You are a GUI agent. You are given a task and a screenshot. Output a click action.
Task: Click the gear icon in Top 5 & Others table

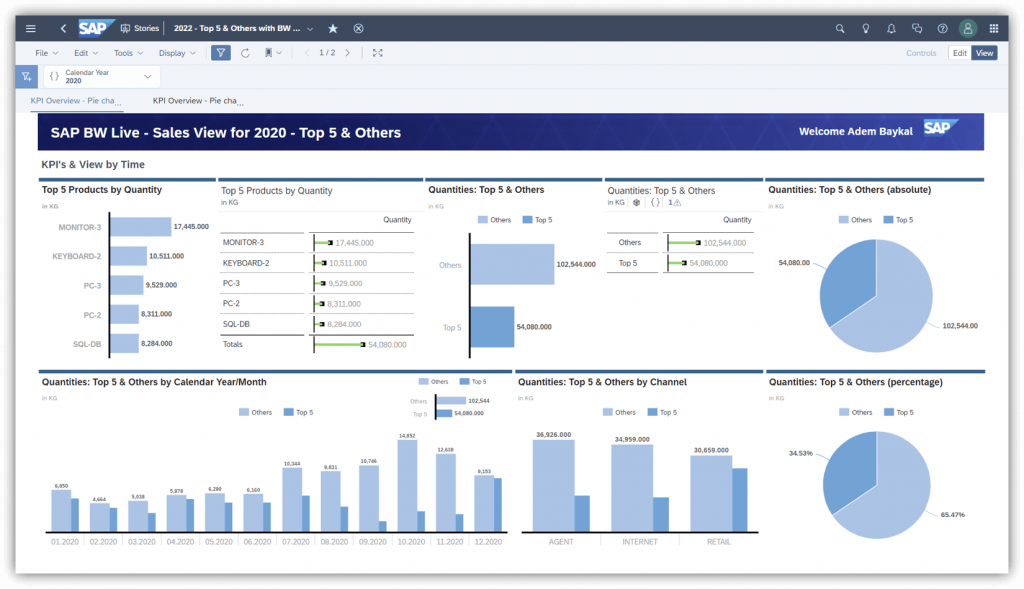point(637,202)
